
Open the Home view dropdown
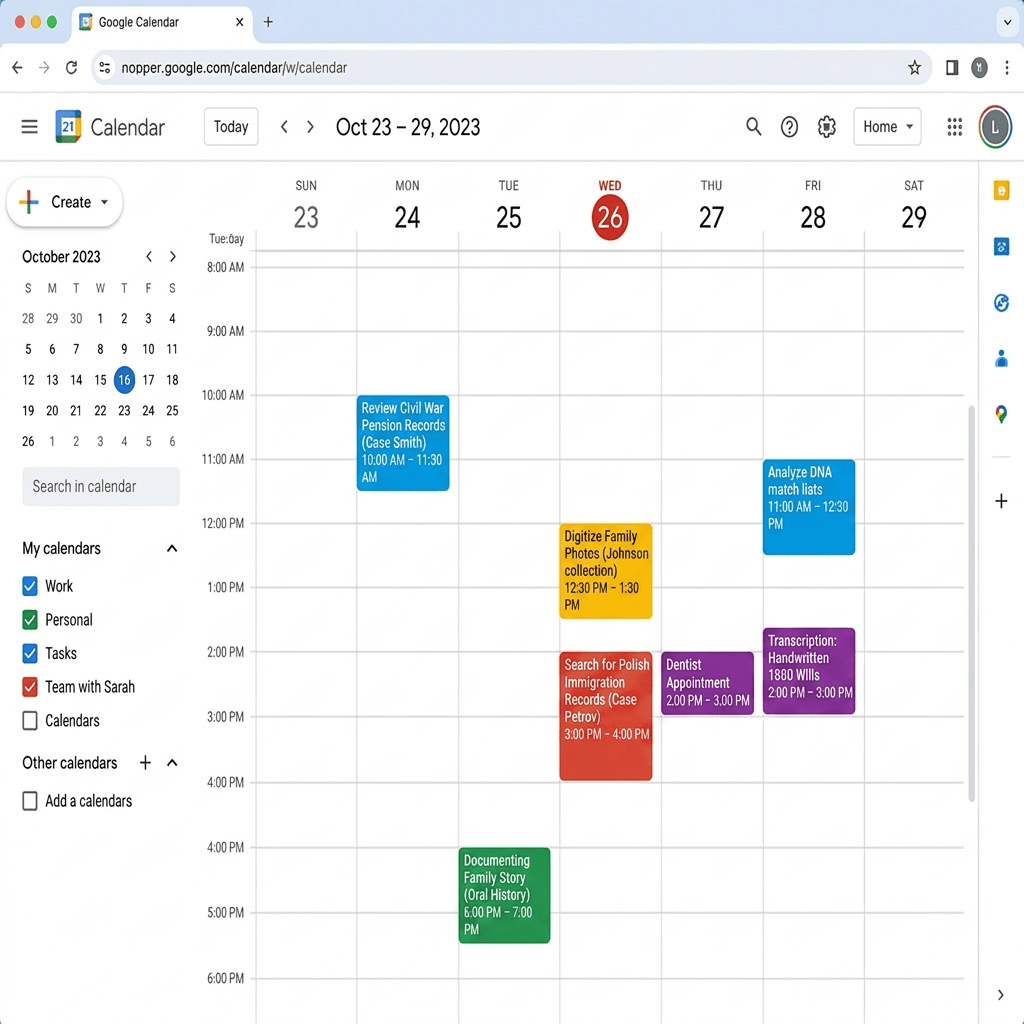coord(887,127)
